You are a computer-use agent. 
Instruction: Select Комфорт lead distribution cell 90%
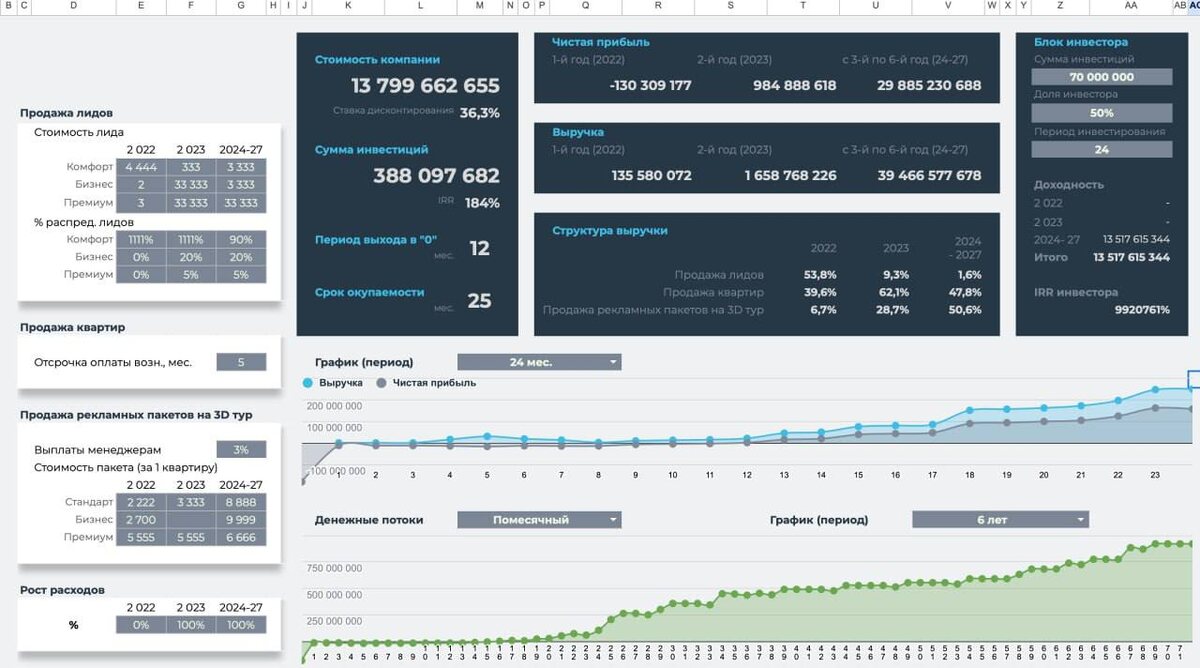point(241,240)
